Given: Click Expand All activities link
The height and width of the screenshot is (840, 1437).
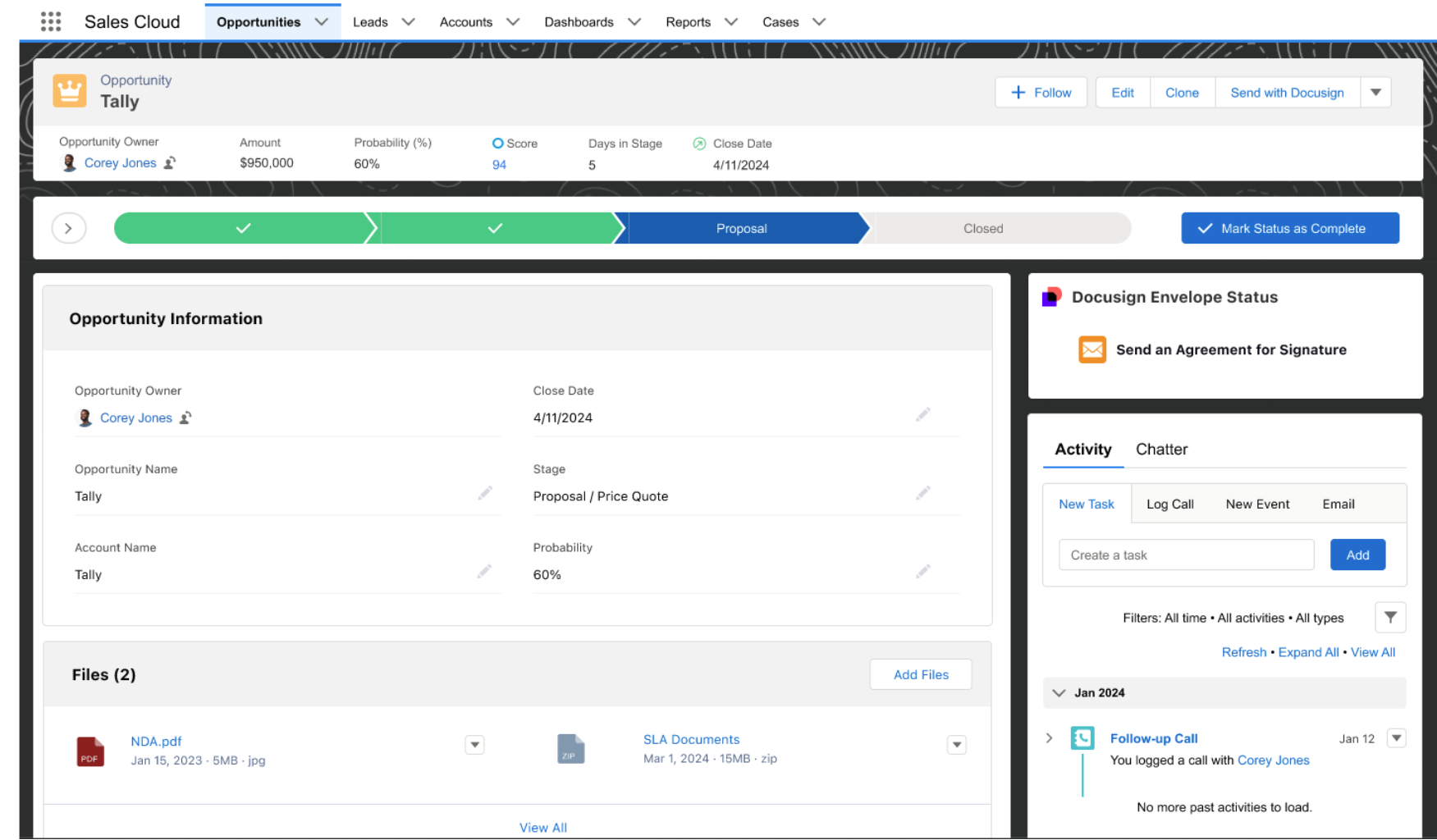Looking at the screenshot, I should point(1308,652).
